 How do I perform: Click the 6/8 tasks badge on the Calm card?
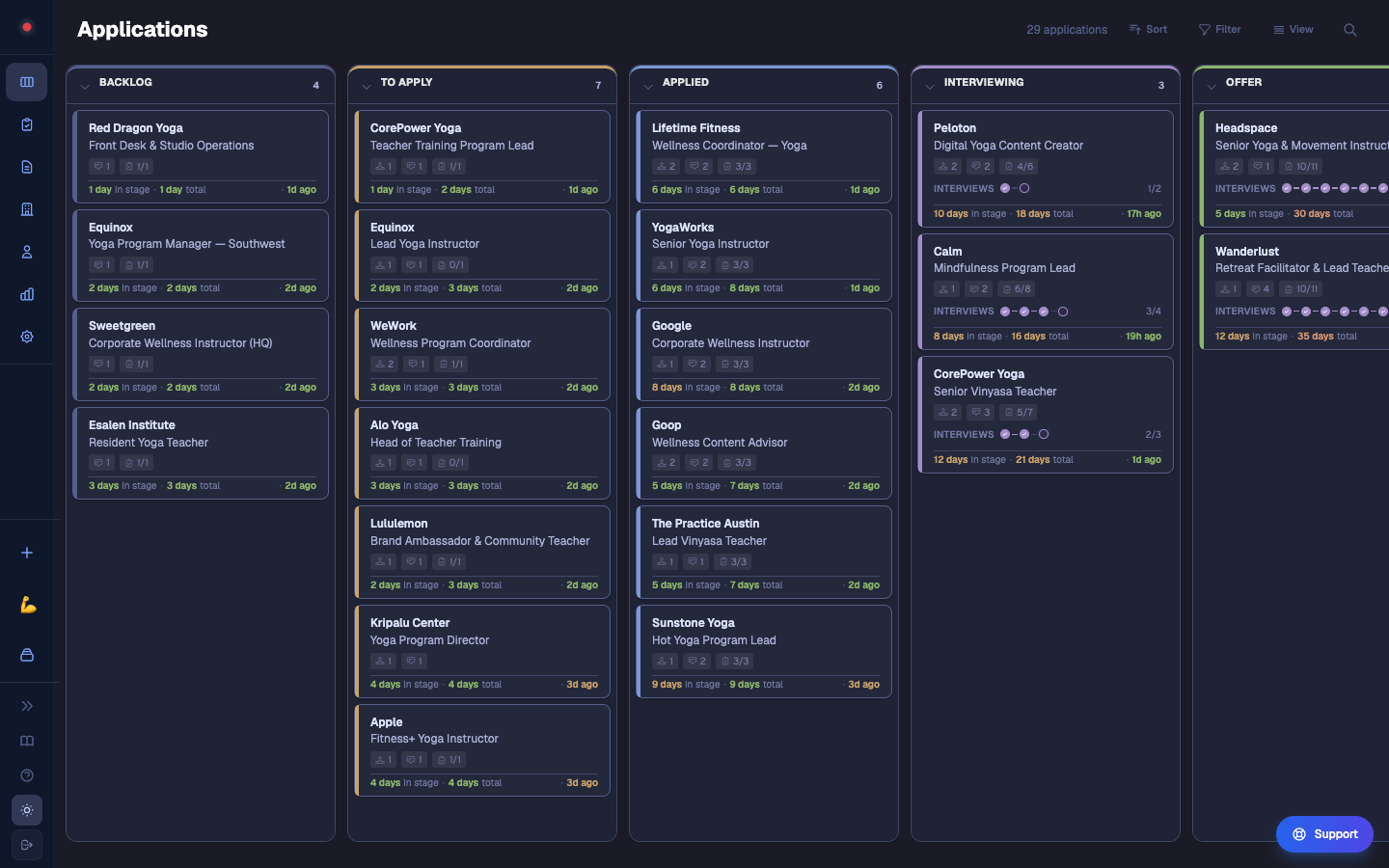click(x=1017, y=288)
